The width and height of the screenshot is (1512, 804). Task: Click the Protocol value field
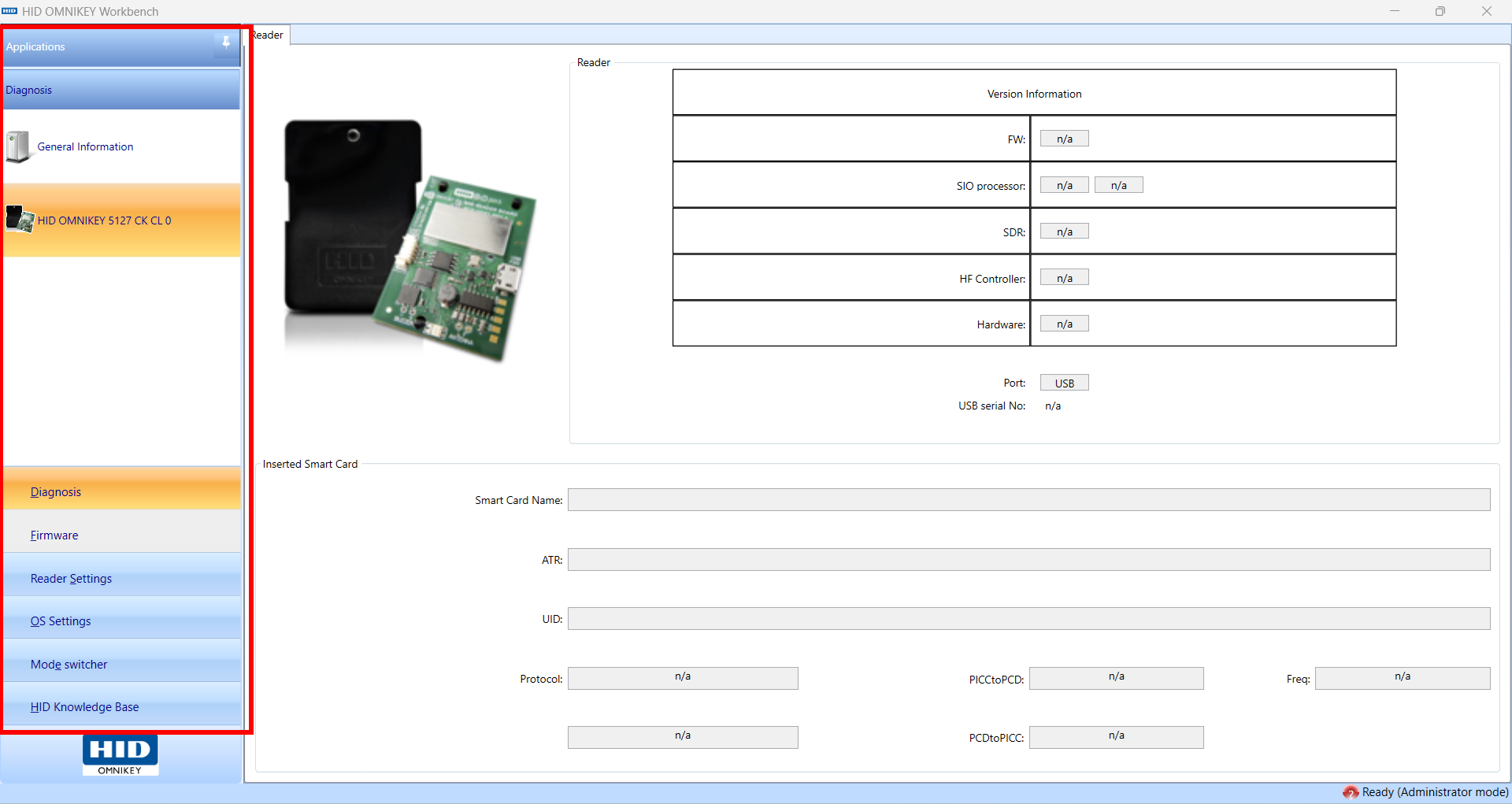(x=683, y=678)
